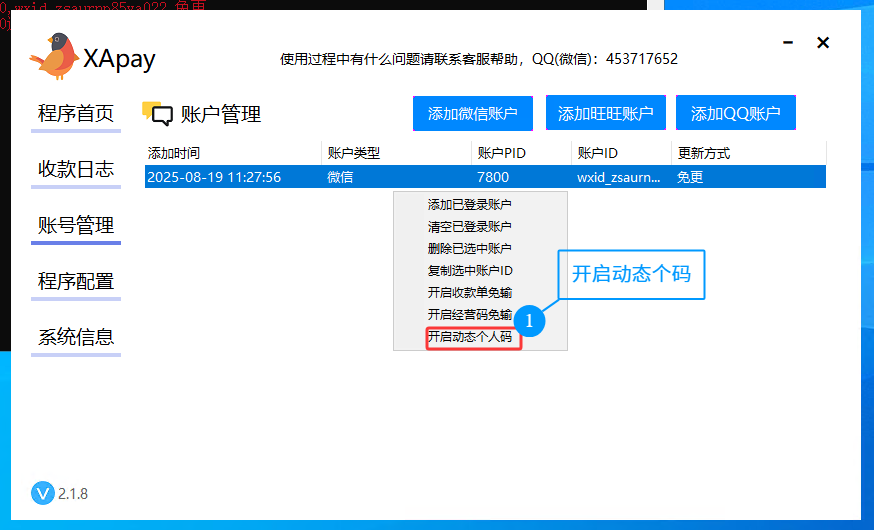874x530 pixels.
Task: Click the 添加旺旺账户 button
Action: click(605, 114)
